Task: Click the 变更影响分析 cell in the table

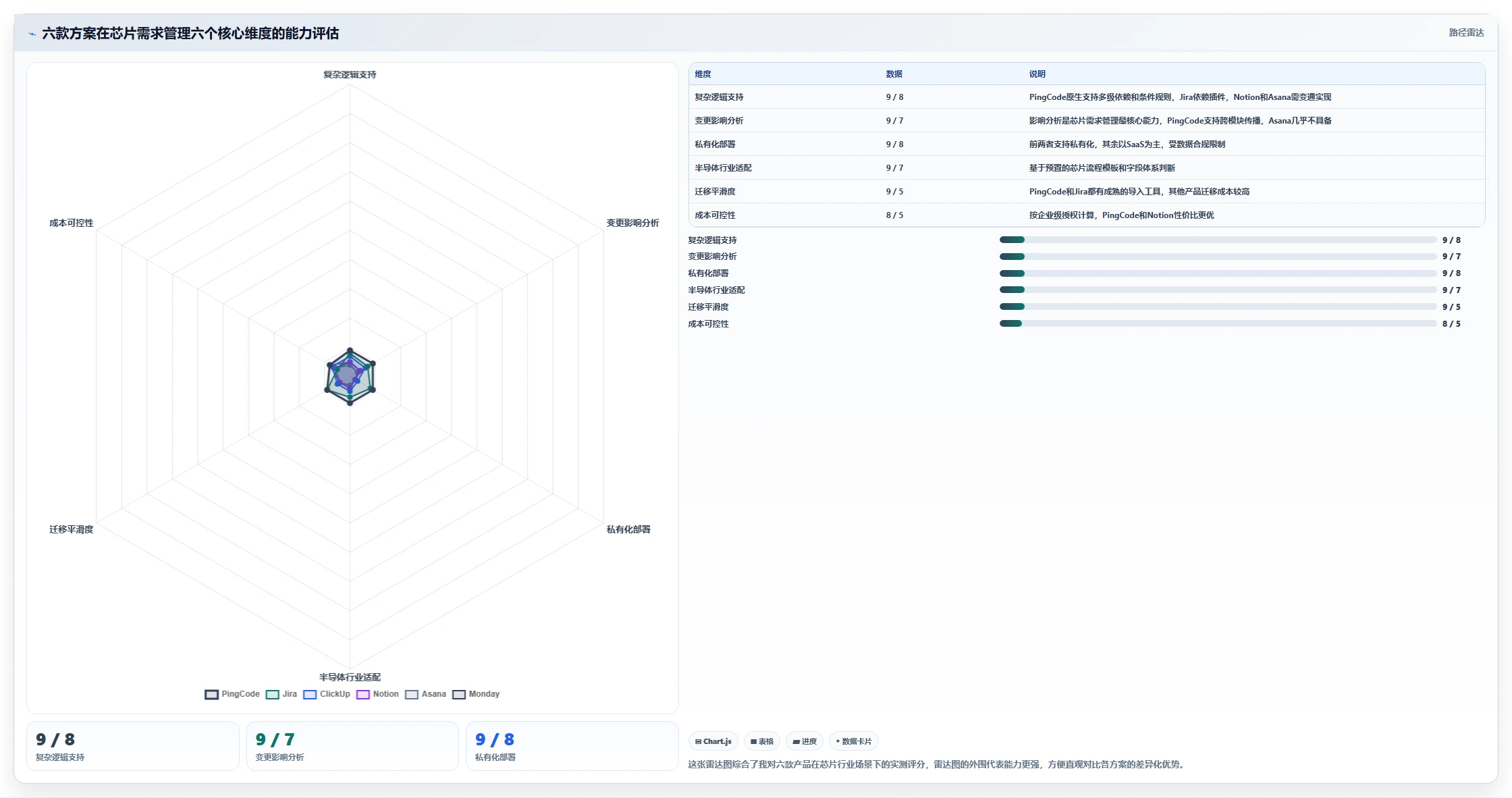Action: pos(720,121)
